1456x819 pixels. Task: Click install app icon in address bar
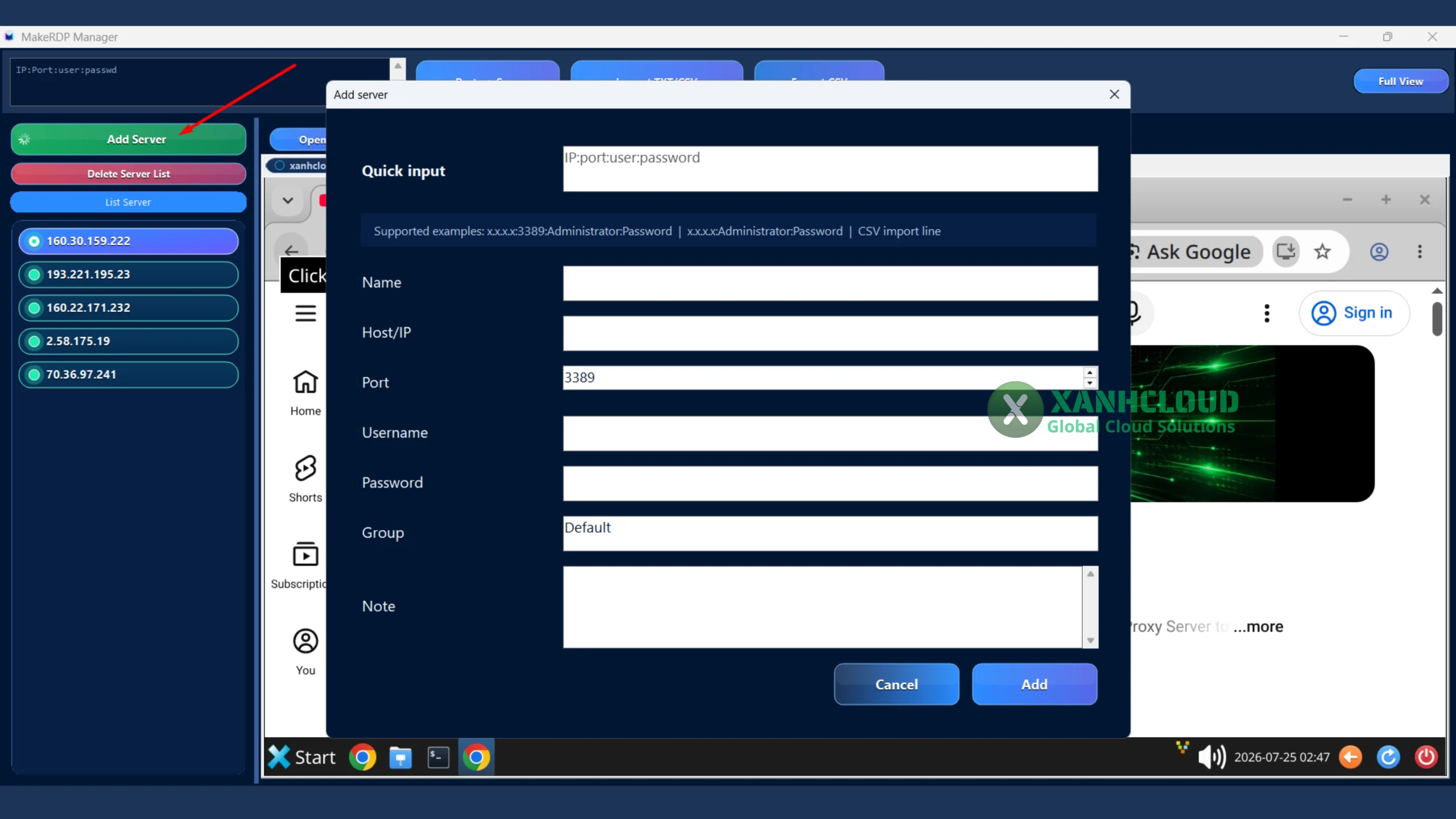(x=1285, y=251)
